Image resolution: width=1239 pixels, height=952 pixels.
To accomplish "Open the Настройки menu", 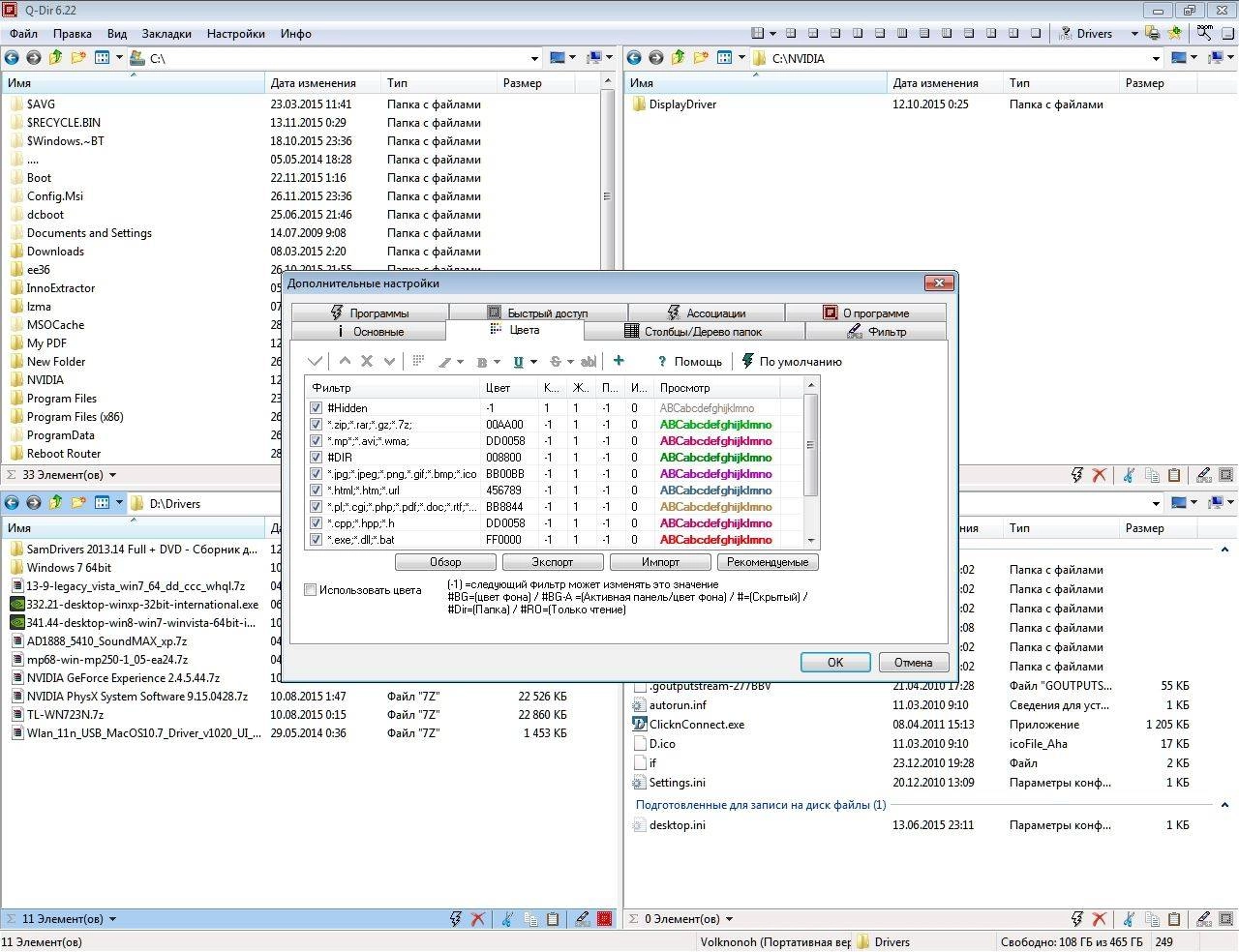I will click(x=235, y=33).
